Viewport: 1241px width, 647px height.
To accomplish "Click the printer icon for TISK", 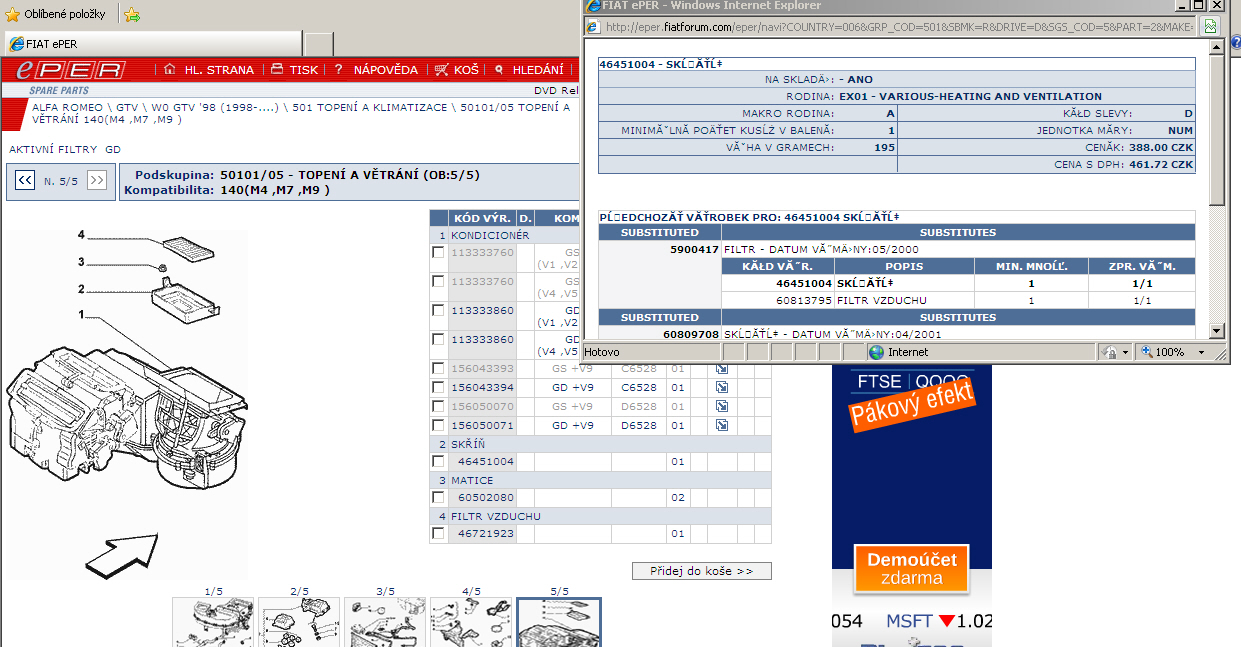I will [x=277, y=70].
